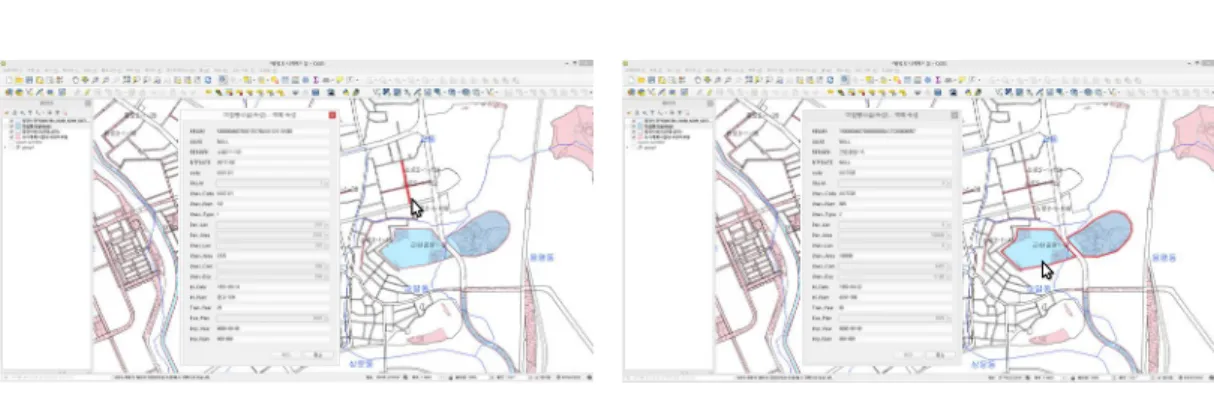Select the Pan Map hand tool in left window
The image size is (1214, 399).
[x=75, y=80]
